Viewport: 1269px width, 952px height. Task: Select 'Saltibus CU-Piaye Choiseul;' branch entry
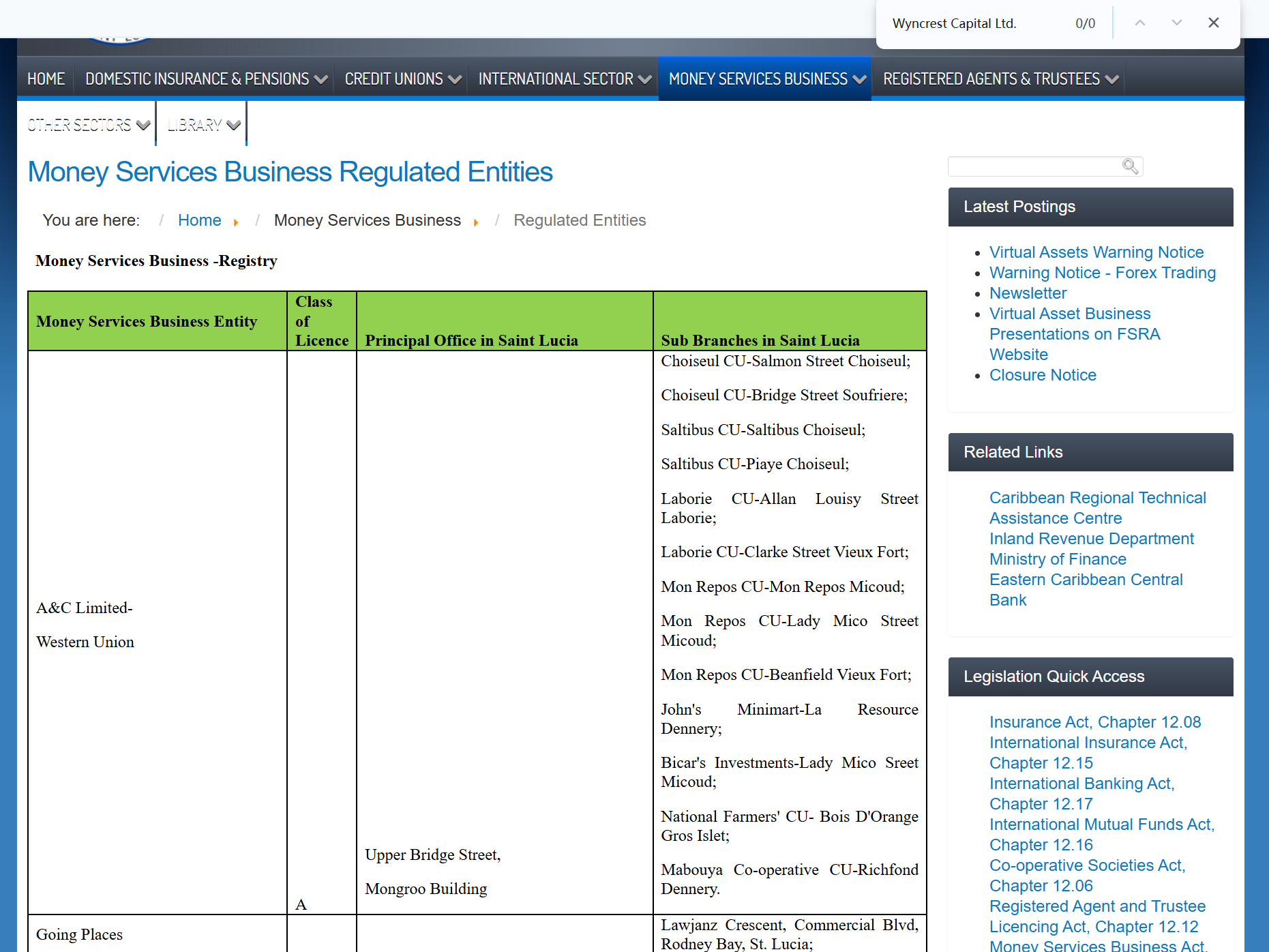(x=755, y=464)
